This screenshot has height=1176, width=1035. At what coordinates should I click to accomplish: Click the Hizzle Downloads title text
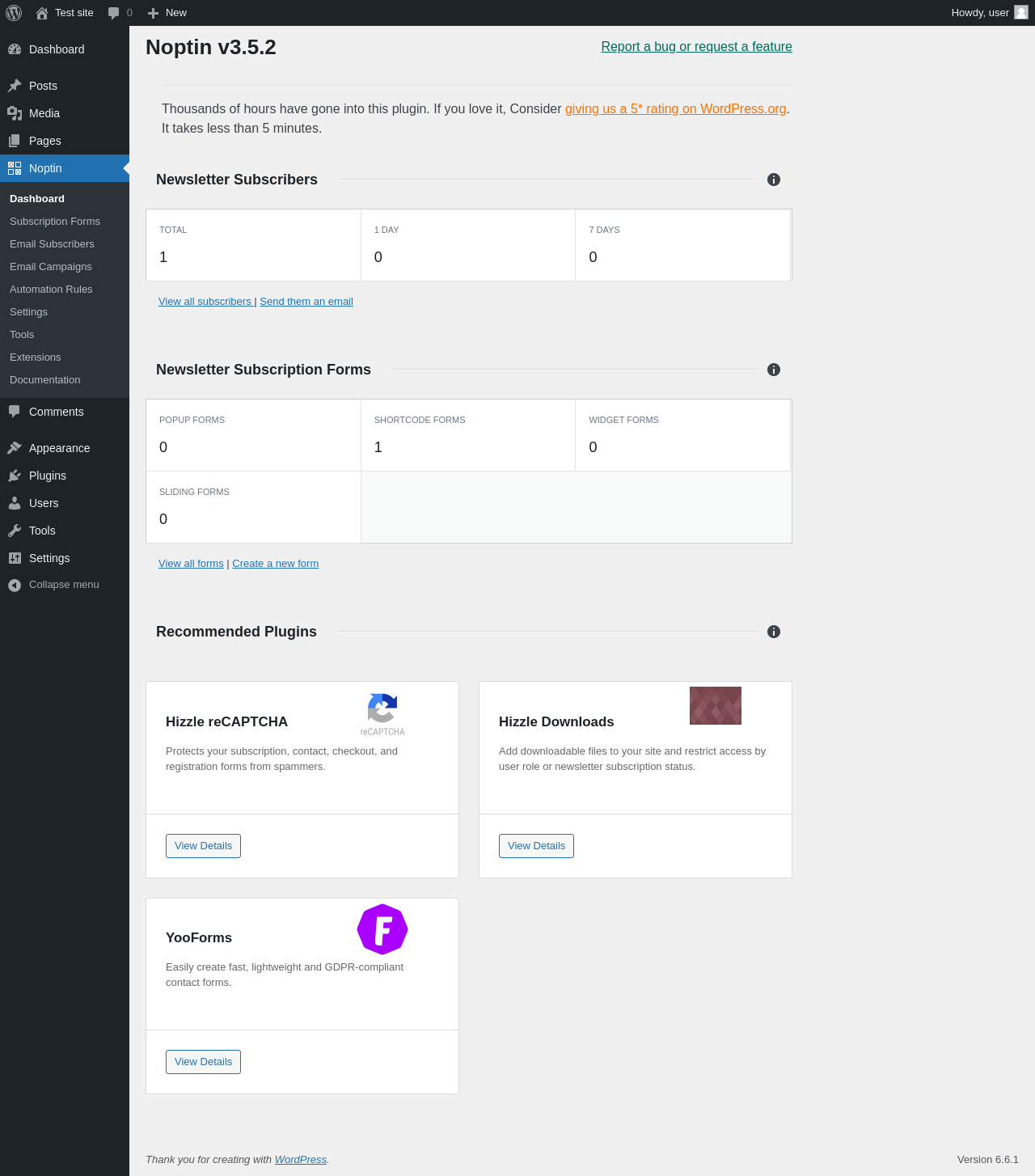pyautogui.click(x=556, y=722)
